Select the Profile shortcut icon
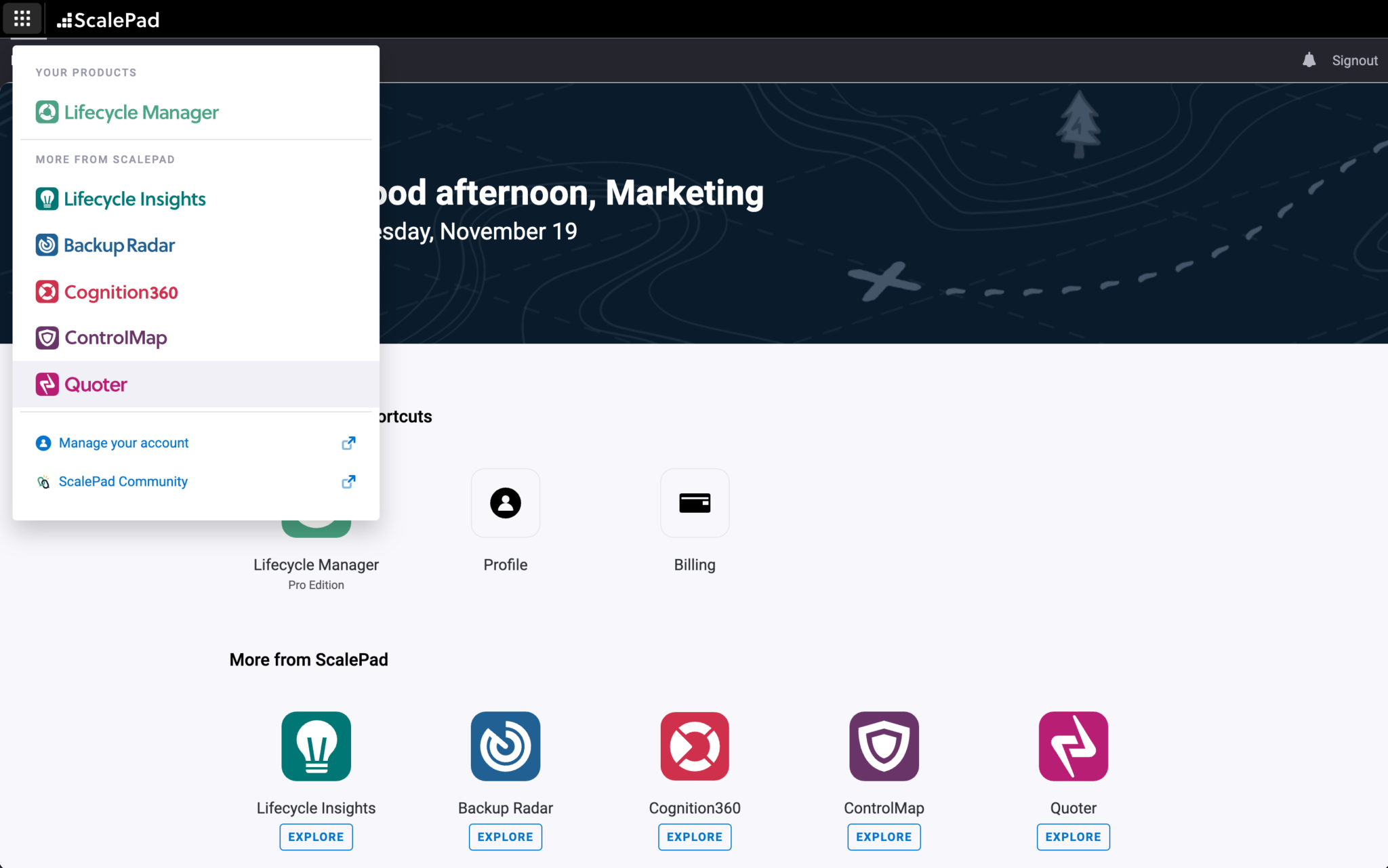Screen dimensions: 1388x868 pyautogui.click(x=505, y=503)
